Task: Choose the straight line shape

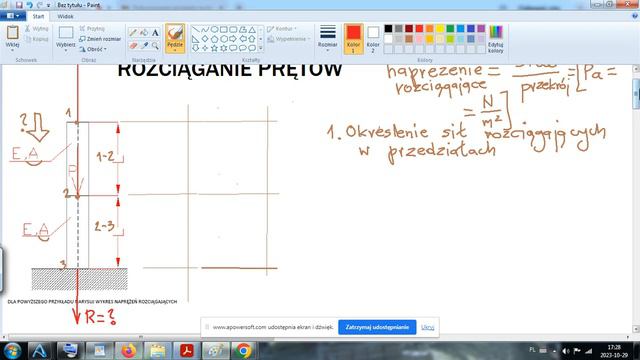Action: coord(196,30)
